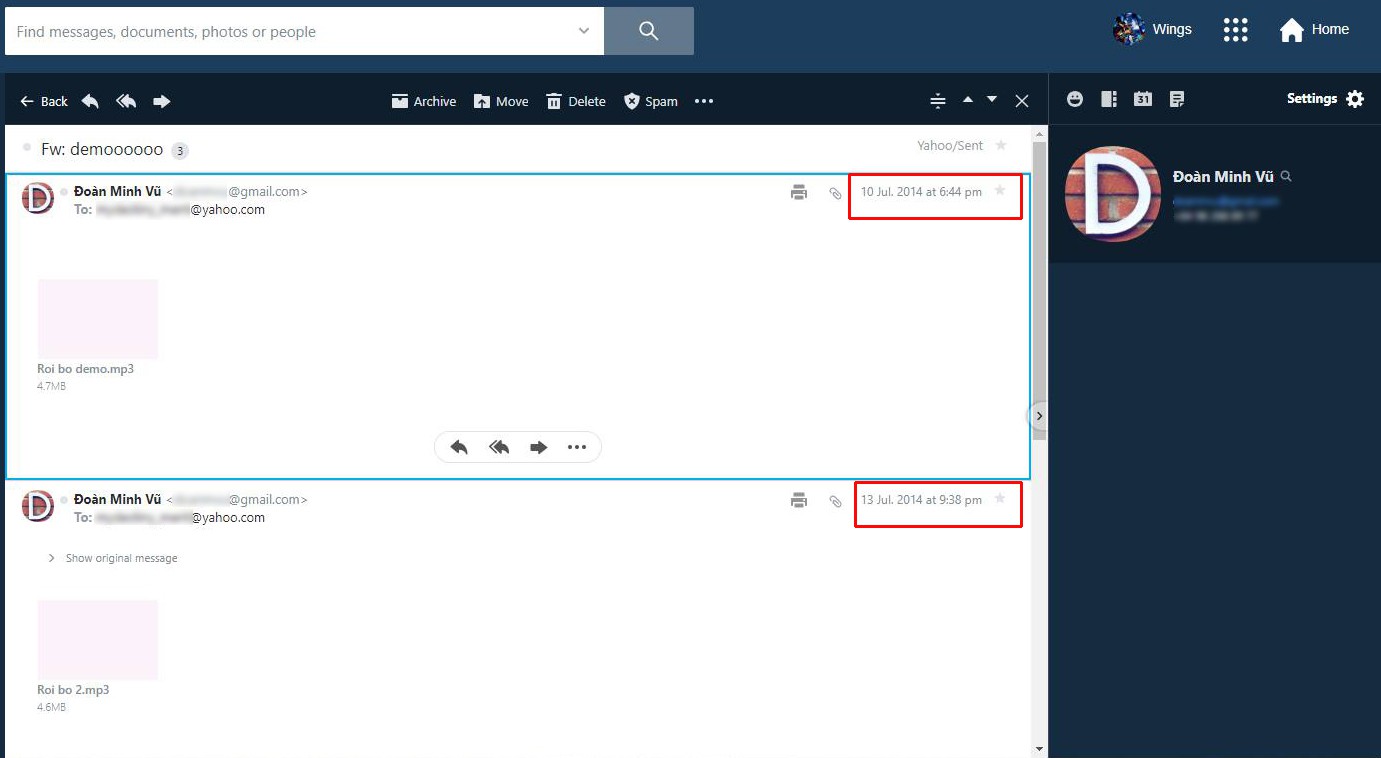The image size is (1381, 758).
Task: Star the 13 Jul. 2014 message
Action: [x=1000, y=499]
